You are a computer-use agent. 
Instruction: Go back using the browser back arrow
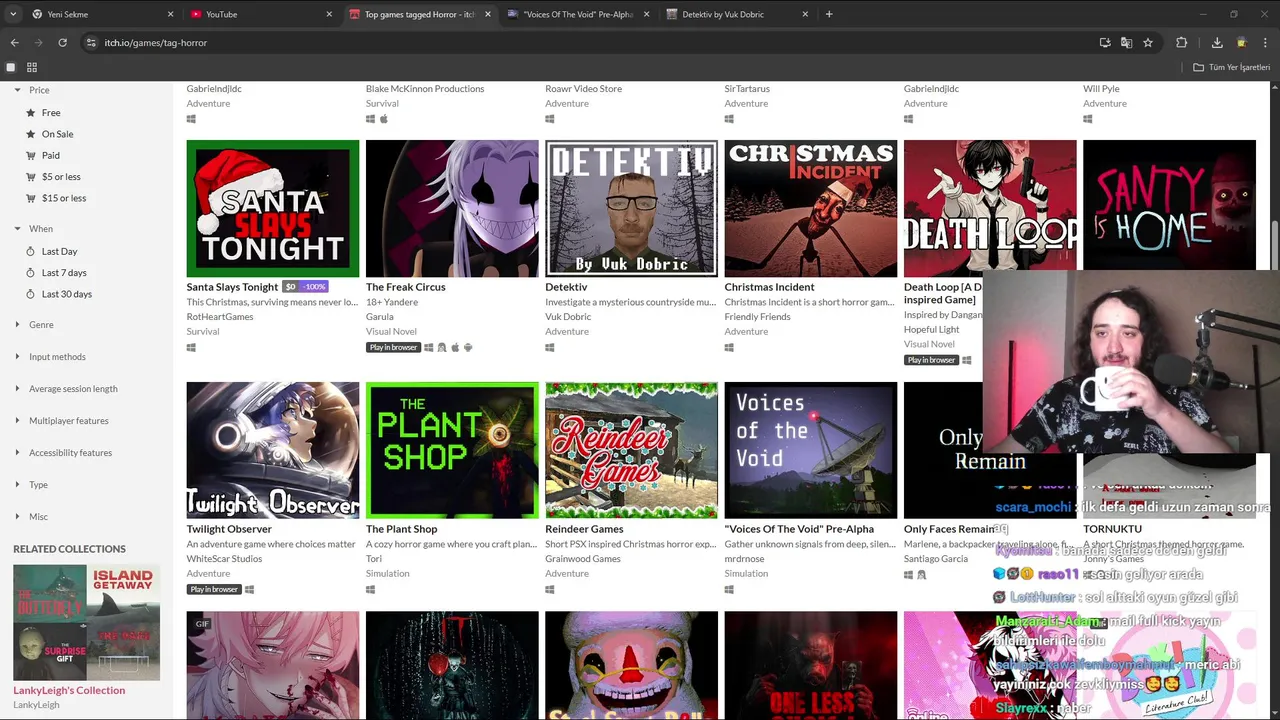tap(14, 43)
